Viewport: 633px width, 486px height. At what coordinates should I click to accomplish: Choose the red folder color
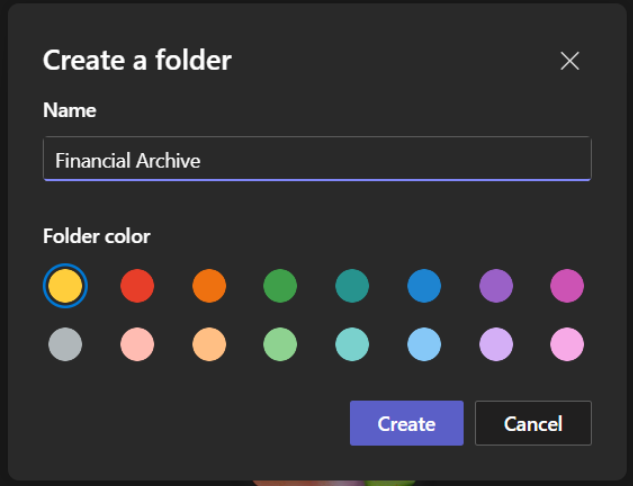[x=137, y=287]
